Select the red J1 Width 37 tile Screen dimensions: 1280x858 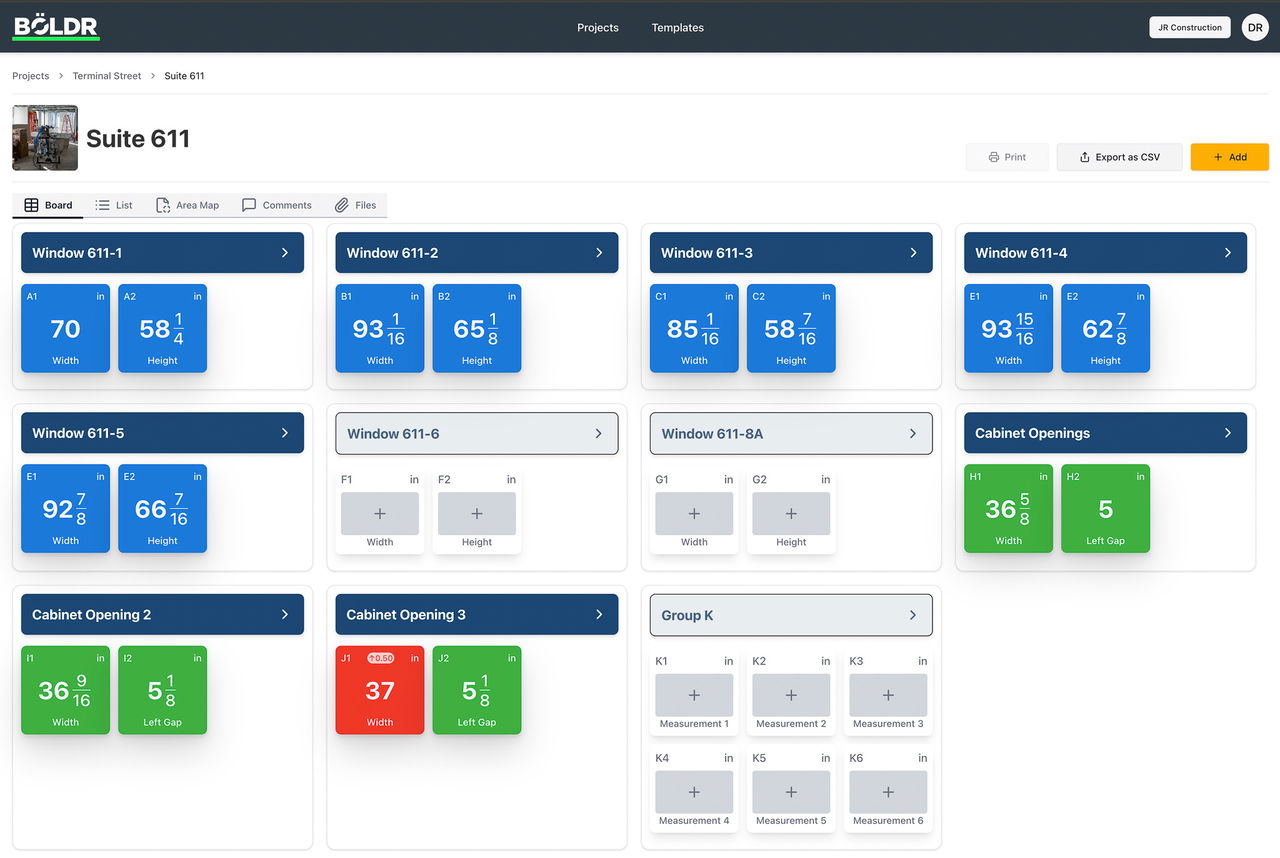point(380,690)
